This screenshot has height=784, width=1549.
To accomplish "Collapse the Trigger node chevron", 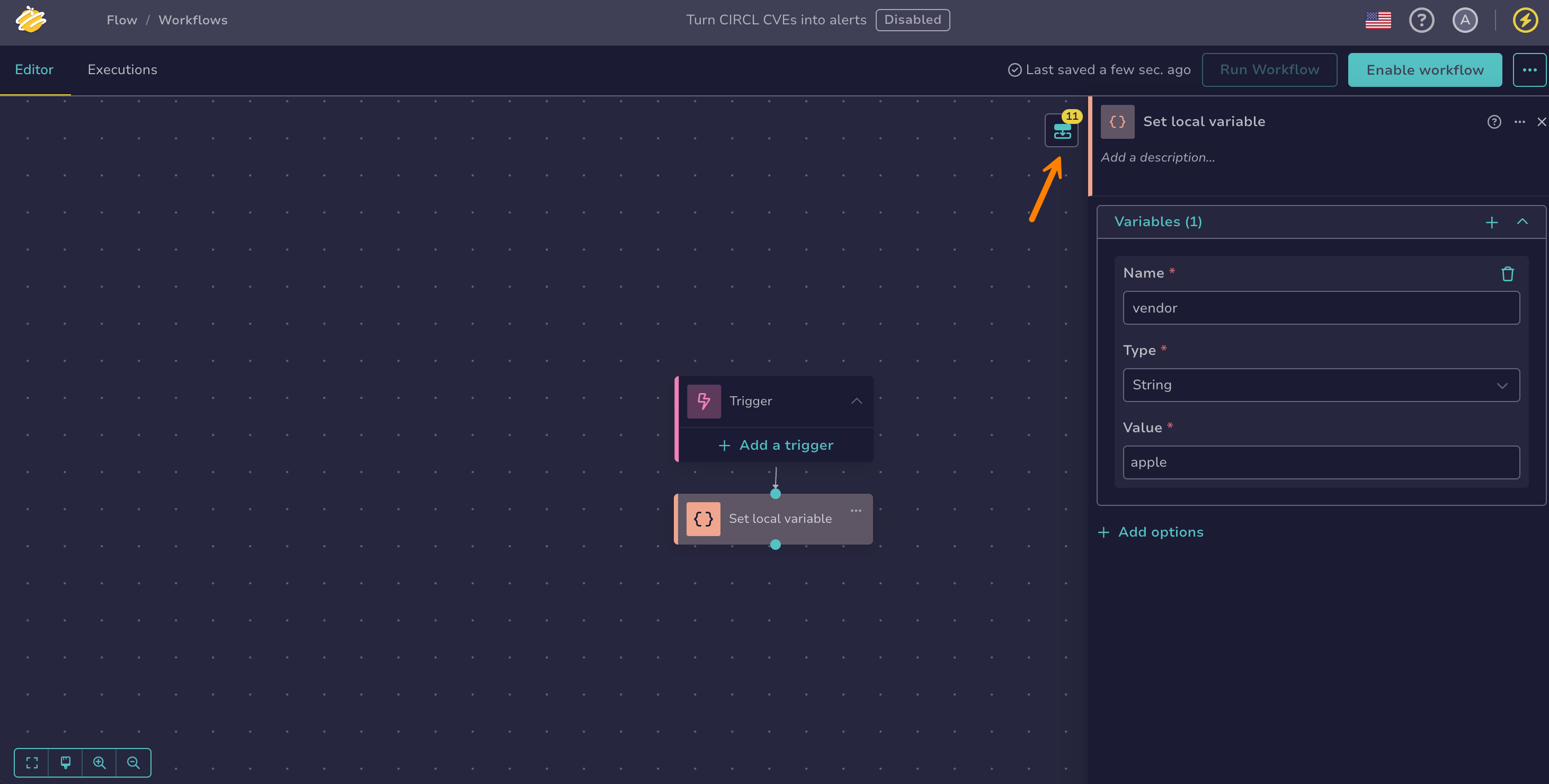I will click(856, 401).
